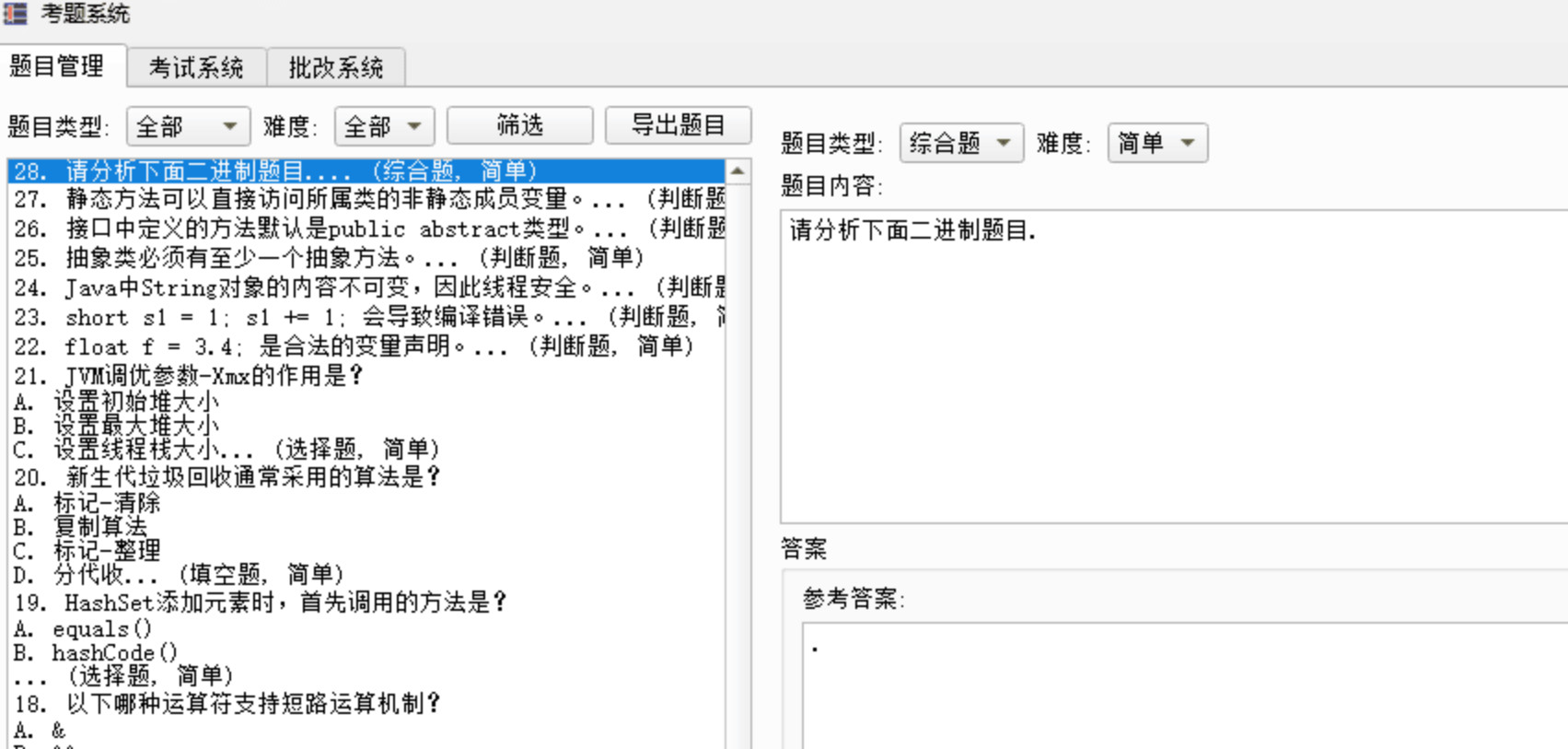
Task: Click the 筛选 button
Action: click(519, 125)
